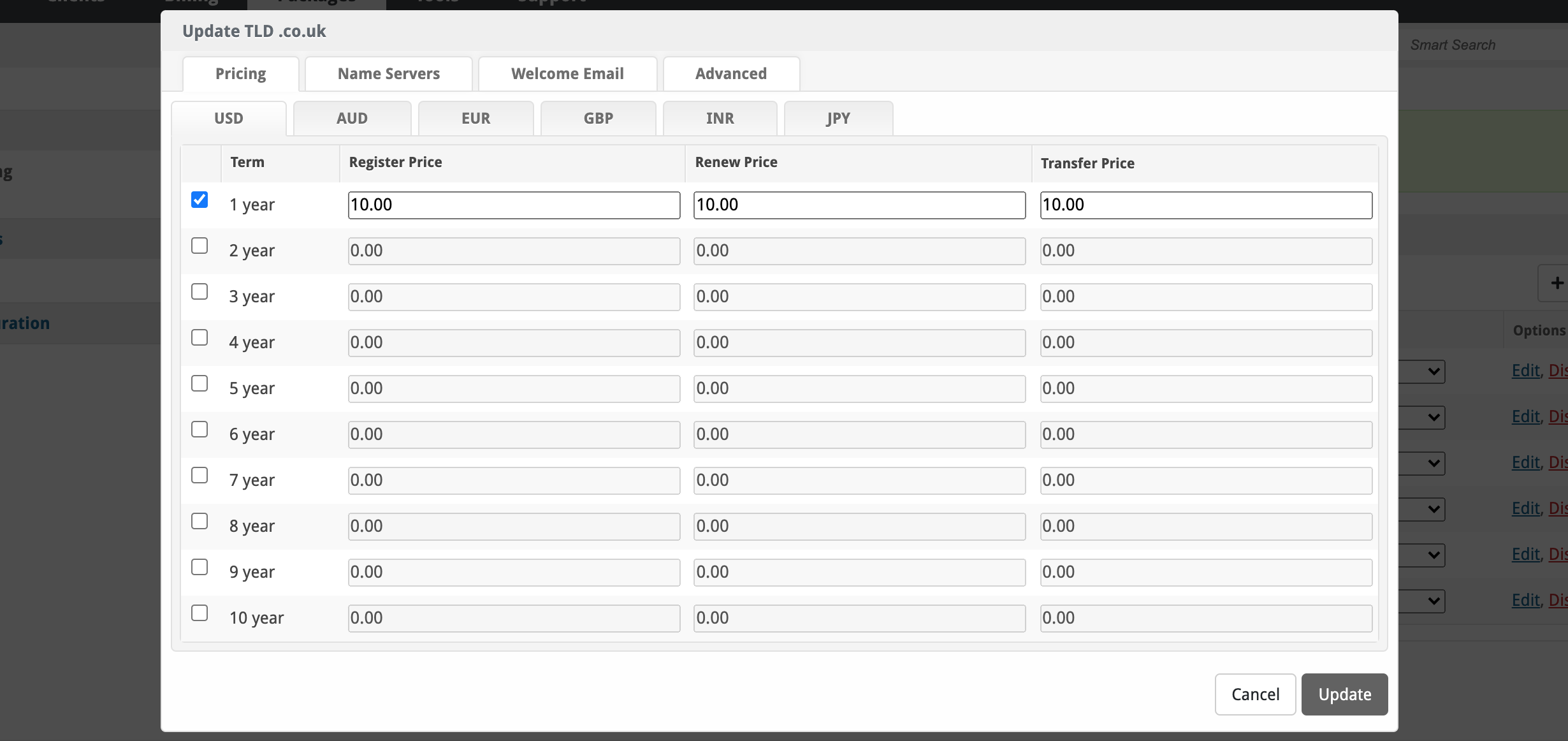Screen dimensions: 1568x741
Task: Choose the INR currency tab
Action: pos(720,119)
